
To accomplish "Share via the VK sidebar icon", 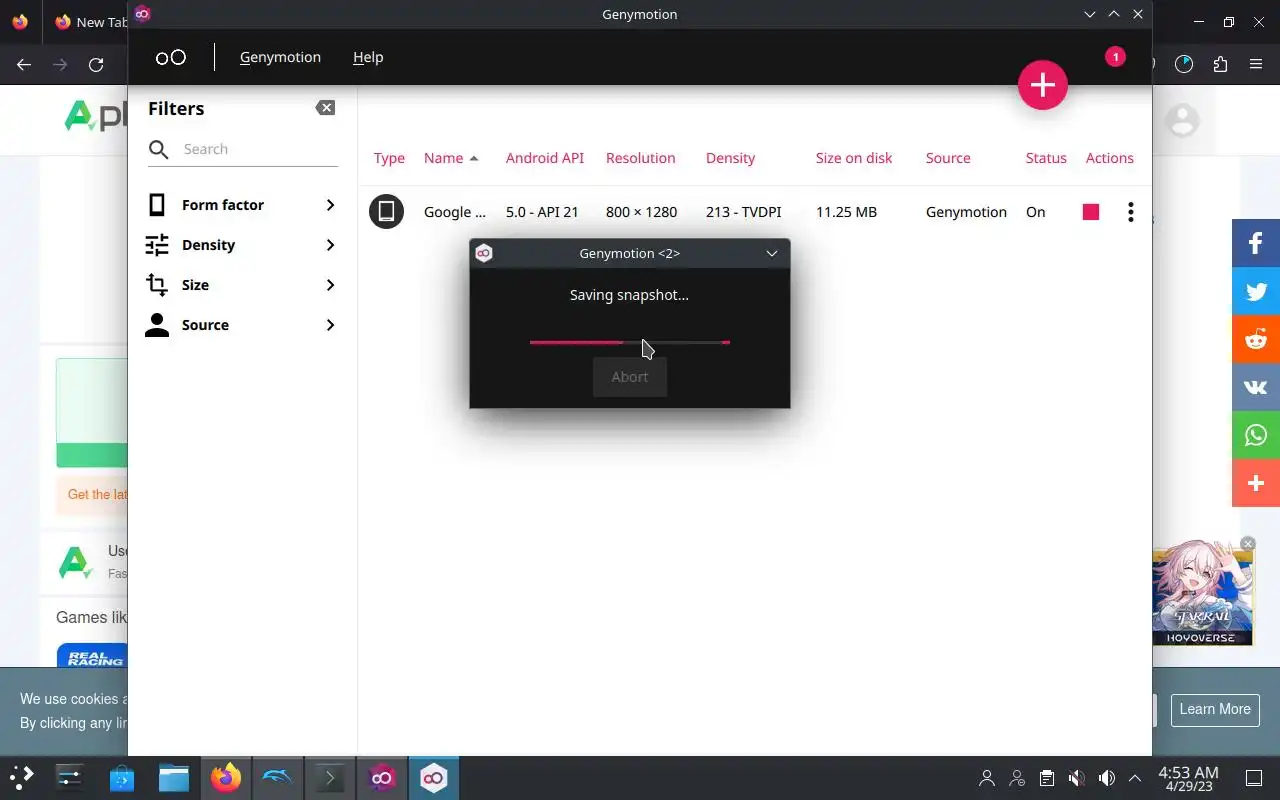I will pos(1256,387).
